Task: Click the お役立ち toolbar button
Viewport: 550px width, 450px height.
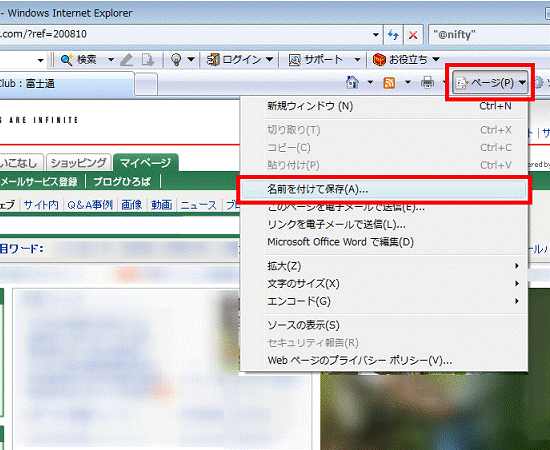Action: click(x=400, y=60)
